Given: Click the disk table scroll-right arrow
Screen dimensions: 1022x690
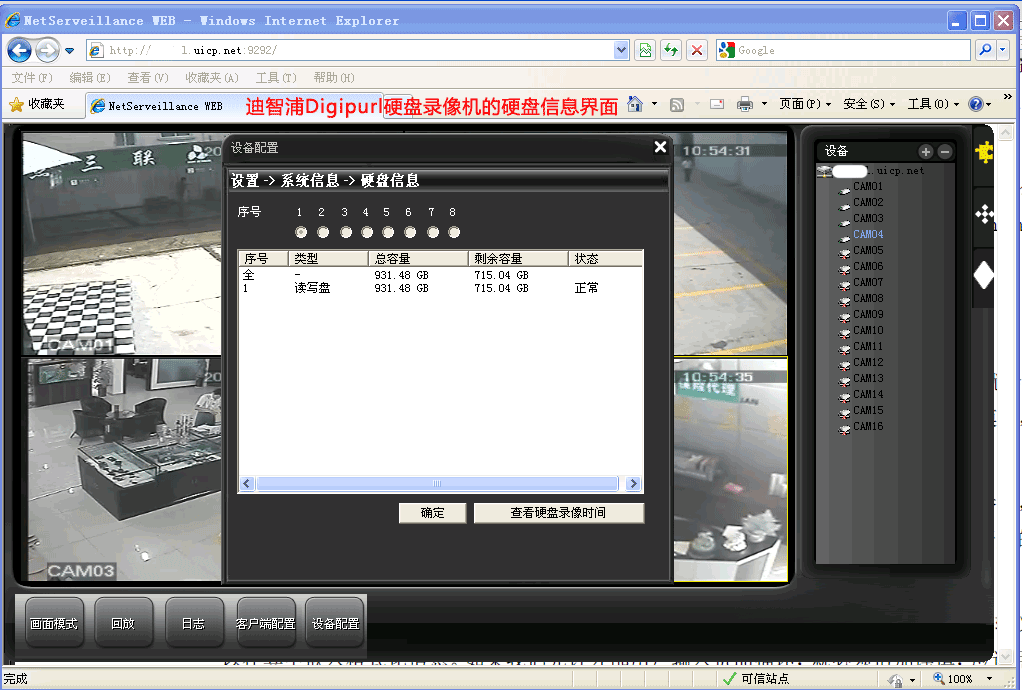Looking at the screenshot, I should [x=633, y=483].
